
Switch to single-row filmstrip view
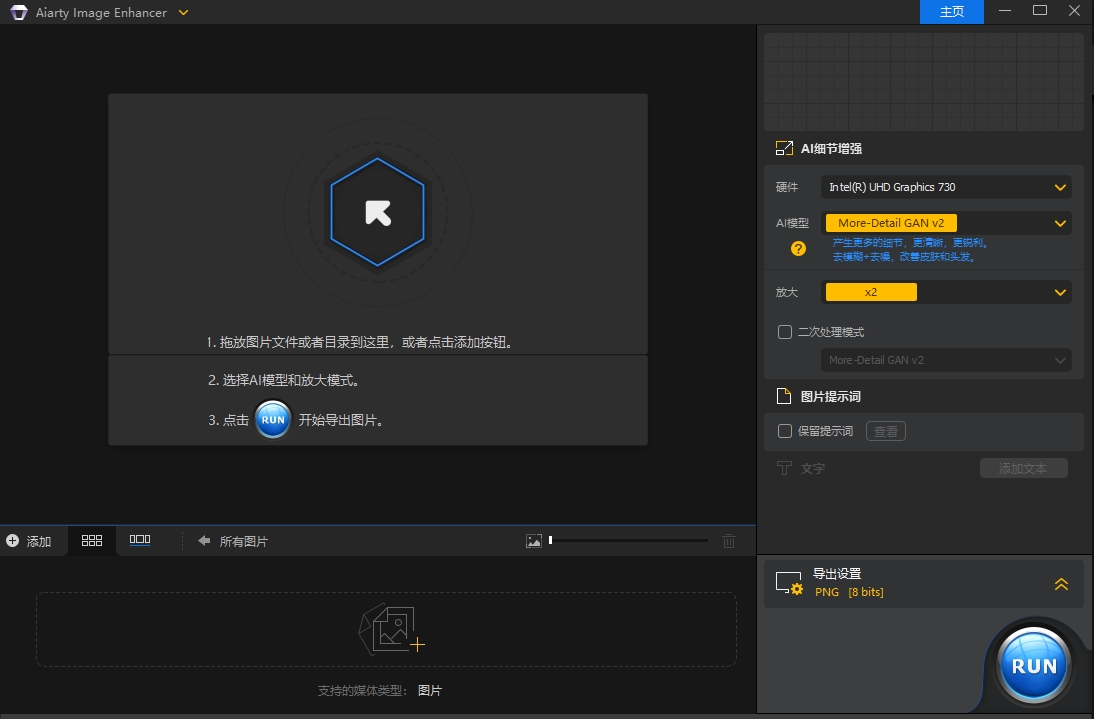tap(140, 540)
